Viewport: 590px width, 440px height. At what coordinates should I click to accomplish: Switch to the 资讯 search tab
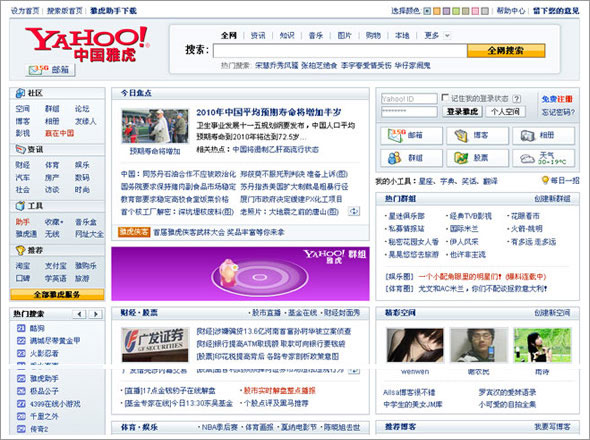coord(258,35)
